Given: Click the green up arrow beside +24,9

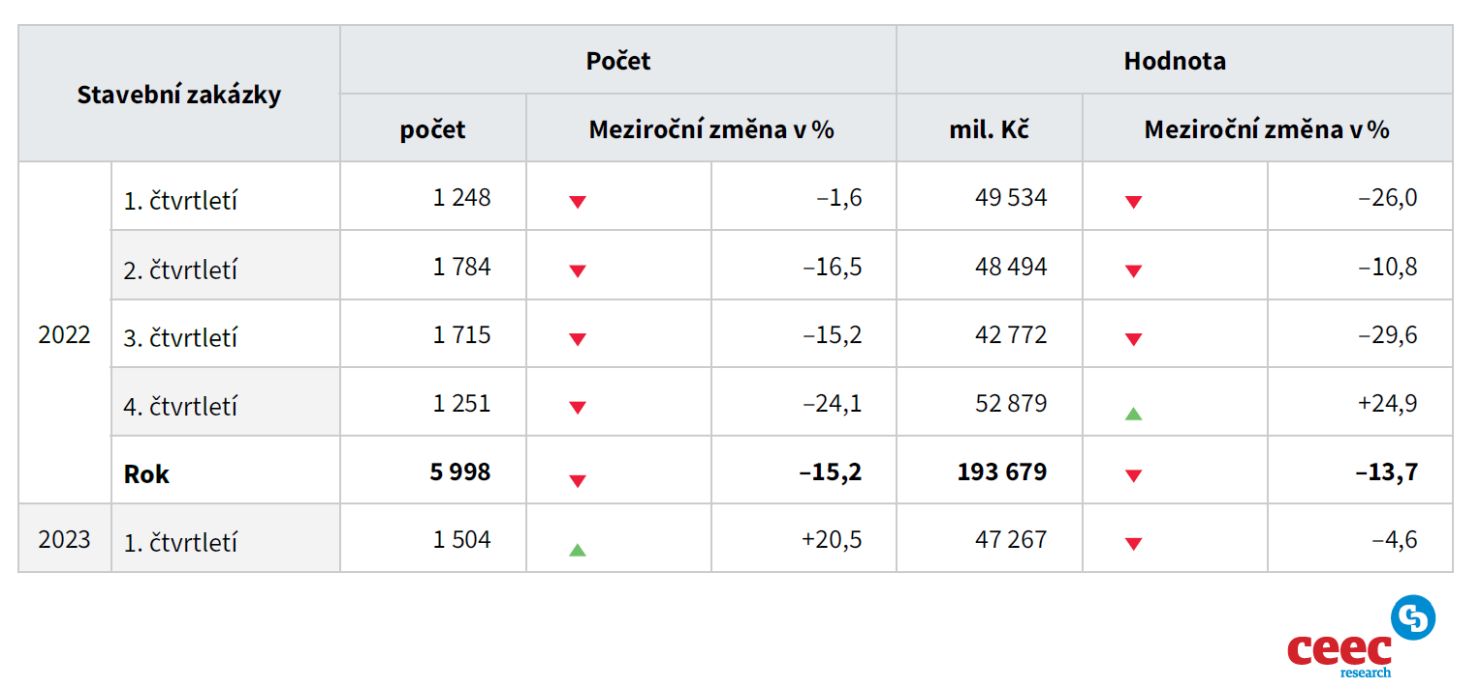Looking at the screenshot, I should click(x=1133, y=413).
